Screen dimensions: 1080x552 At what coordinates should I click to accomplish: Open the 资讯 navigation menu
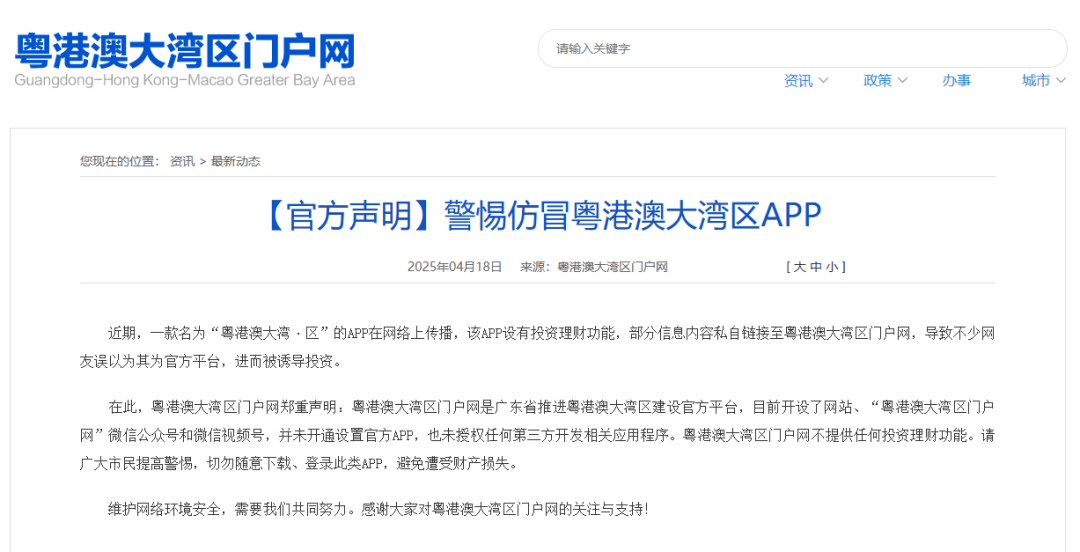tap(798, 81)
